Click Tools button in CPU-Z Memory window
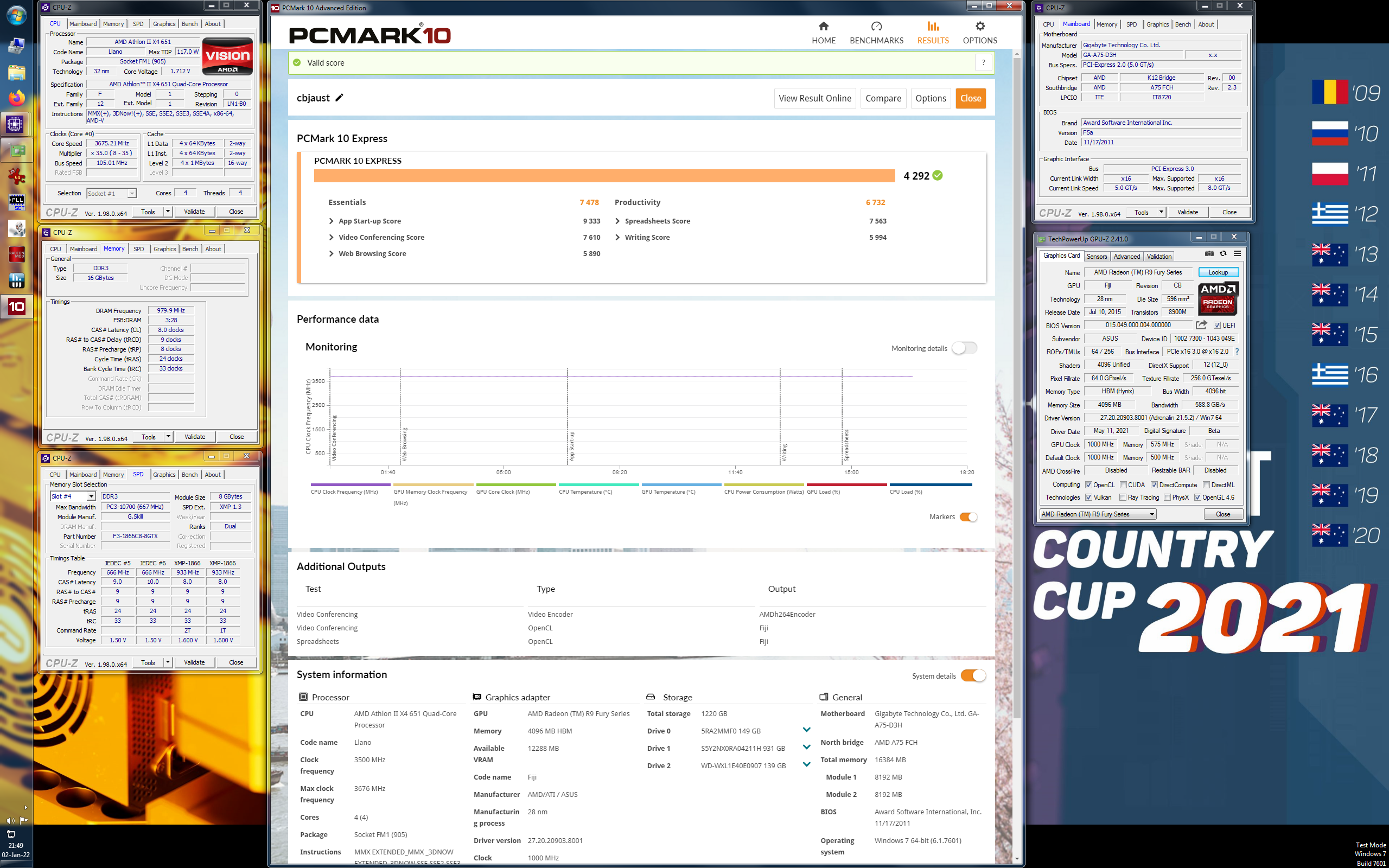 point(149,437)
